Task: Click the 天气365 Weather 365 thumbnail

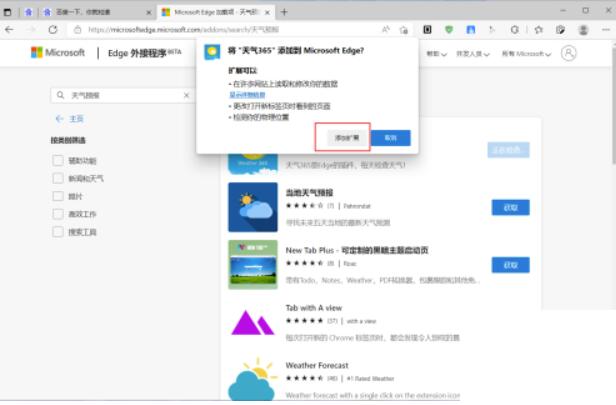Action: pyautogui.click(x=253, y=164)
